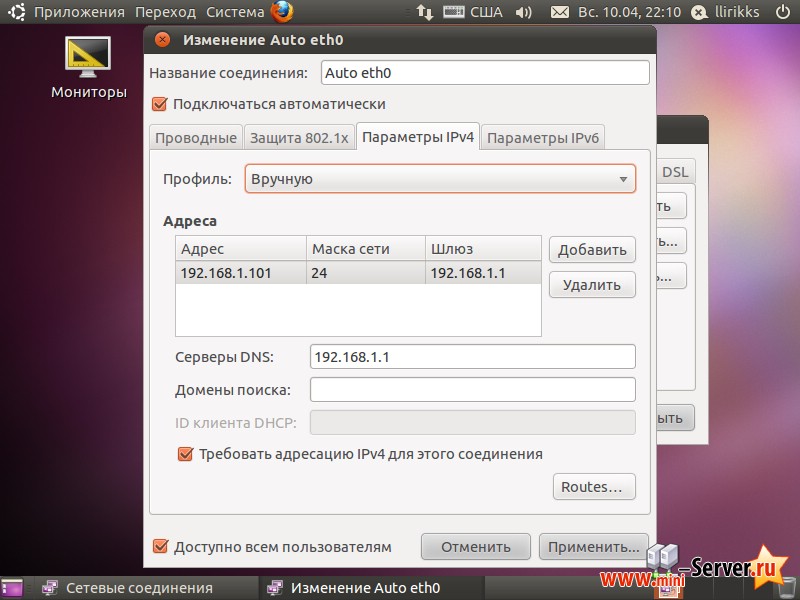Switch to the Параметры IPv6 tab
This screenshot has width=800, height=600.
(x=543, y=138)
